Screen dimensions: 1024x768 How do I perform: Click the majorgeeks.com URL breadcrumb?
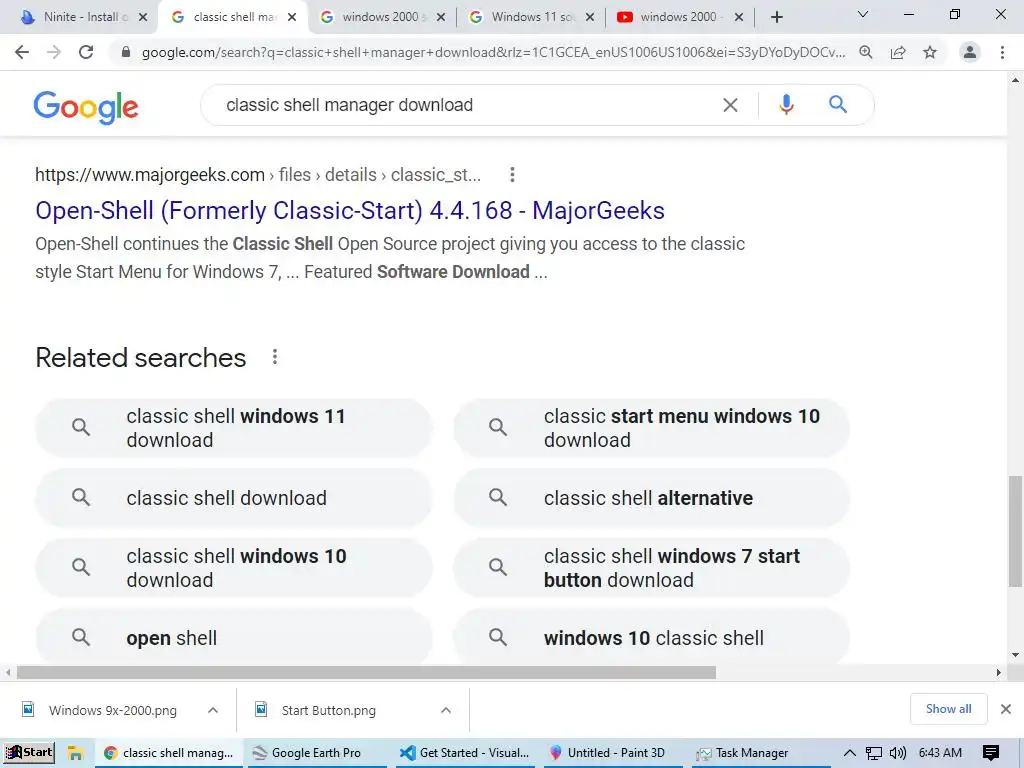[x=258, y=175]
